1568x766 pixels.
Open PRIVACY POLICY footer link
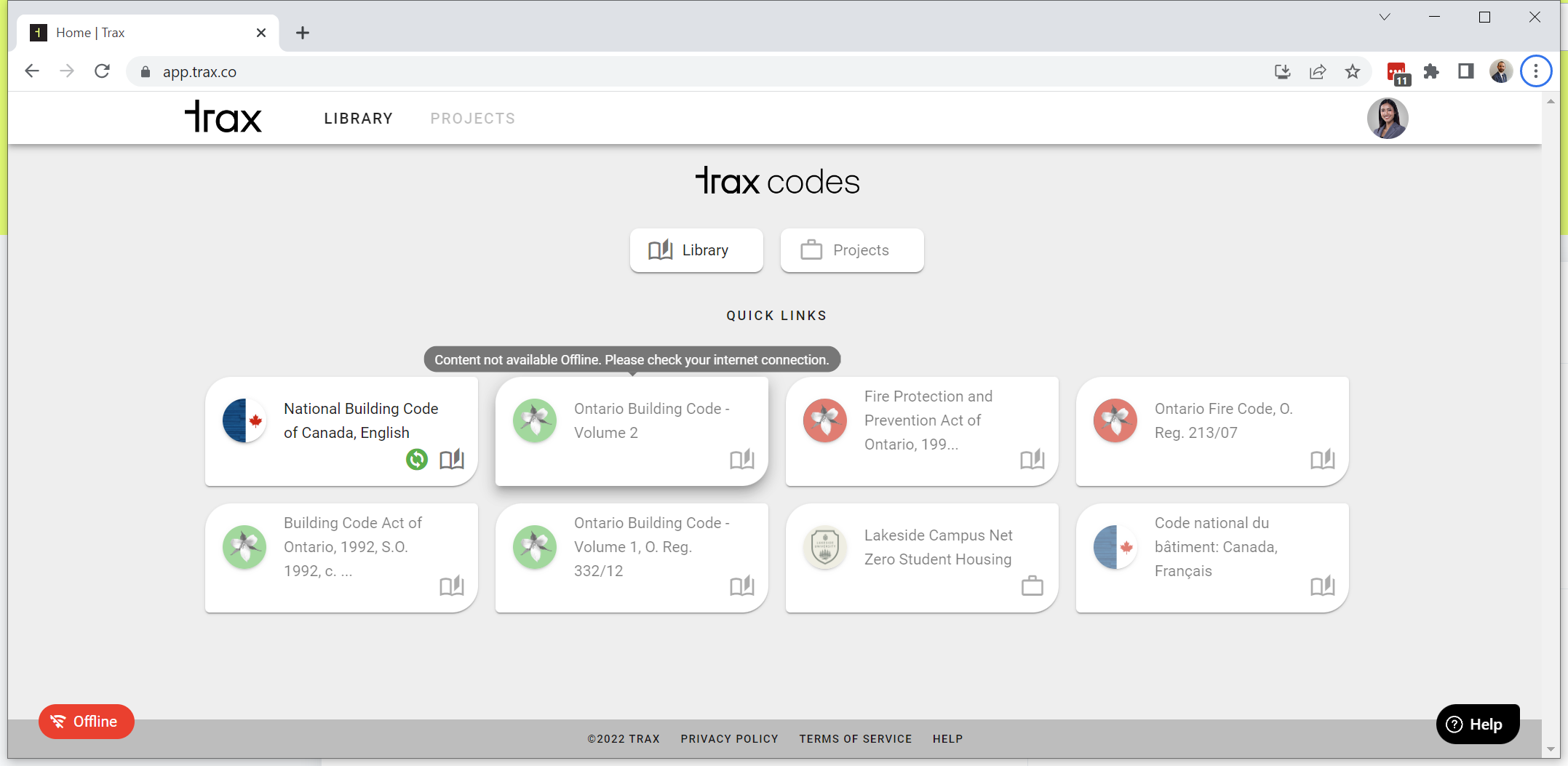[730, 738]
